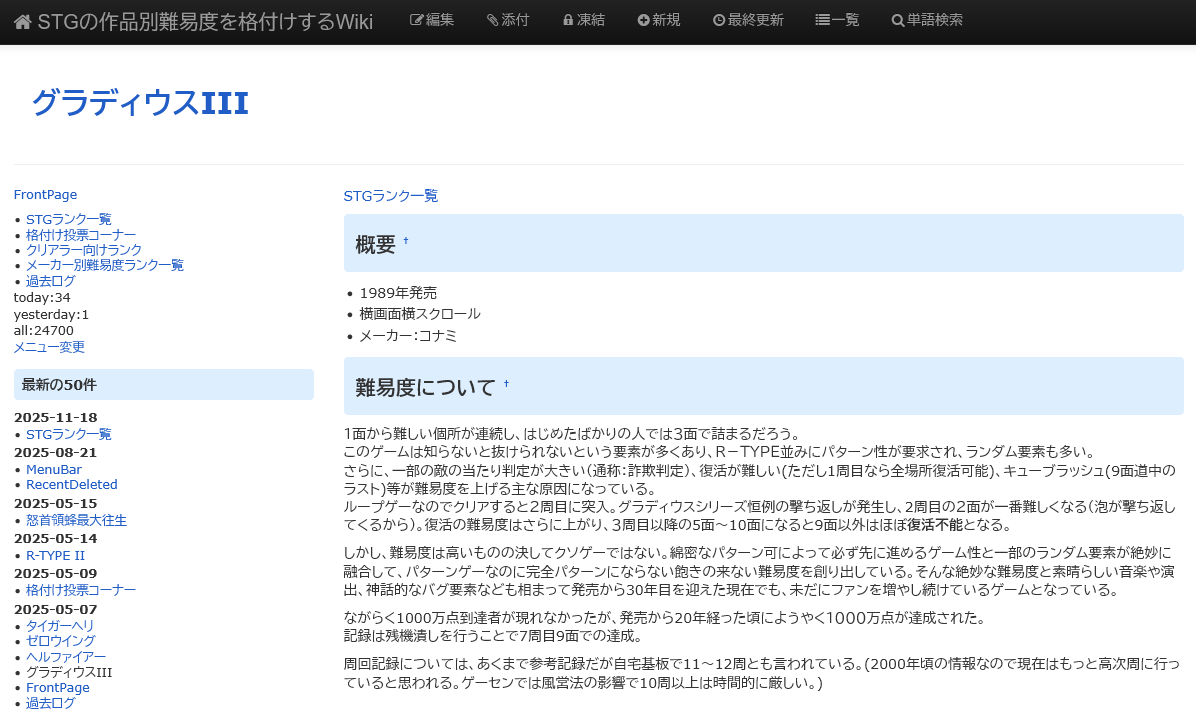Click the 添付 paperclip attach icon

click(x=492, y=20)
